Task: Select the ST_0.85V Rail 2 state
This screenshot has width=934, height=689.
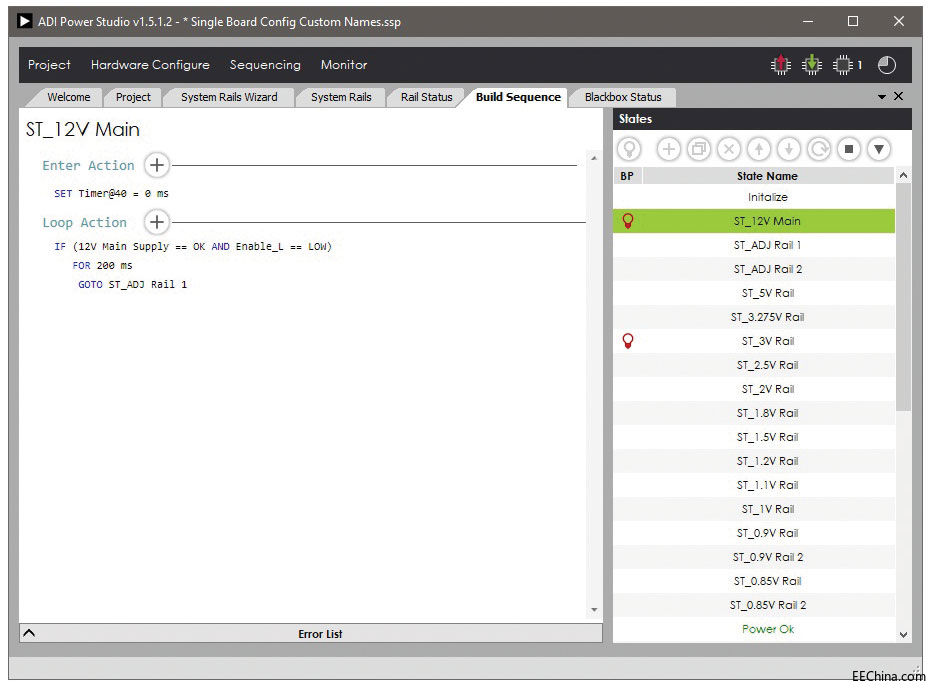Action: 754,605
